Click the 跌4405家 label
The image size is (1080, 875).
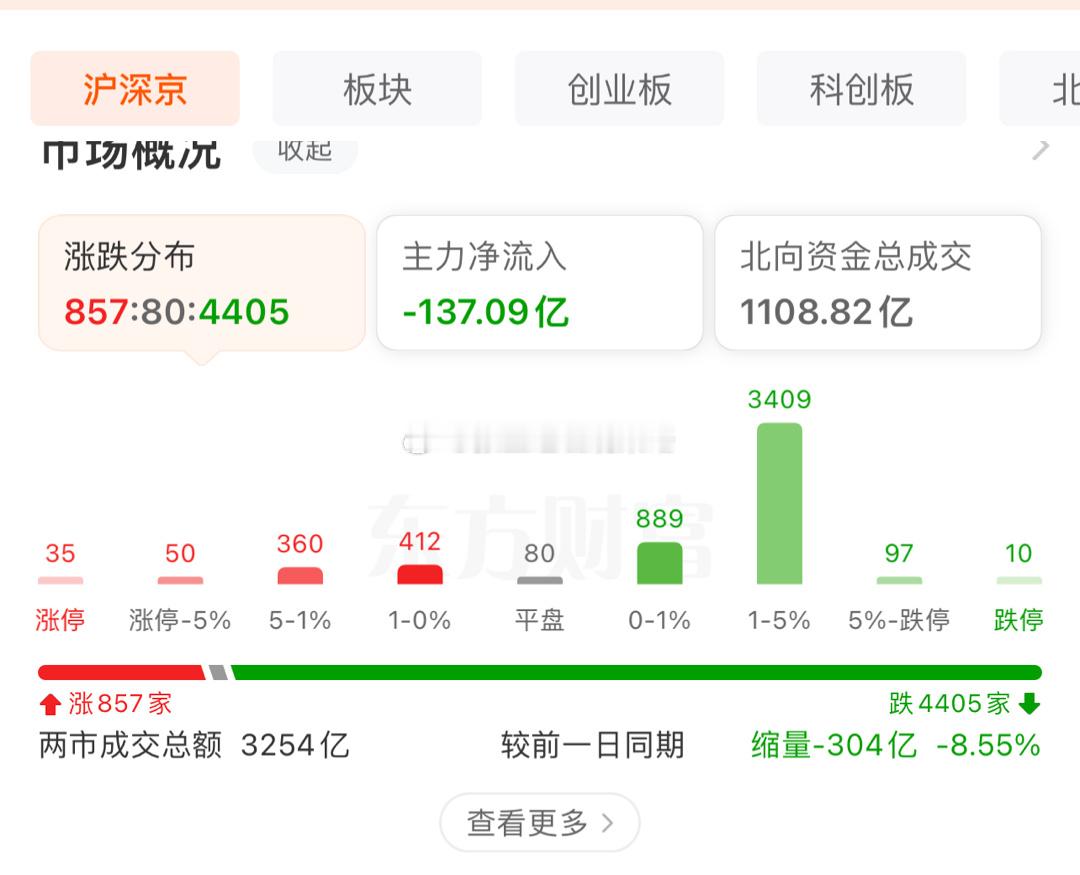[x=949, y=704]
